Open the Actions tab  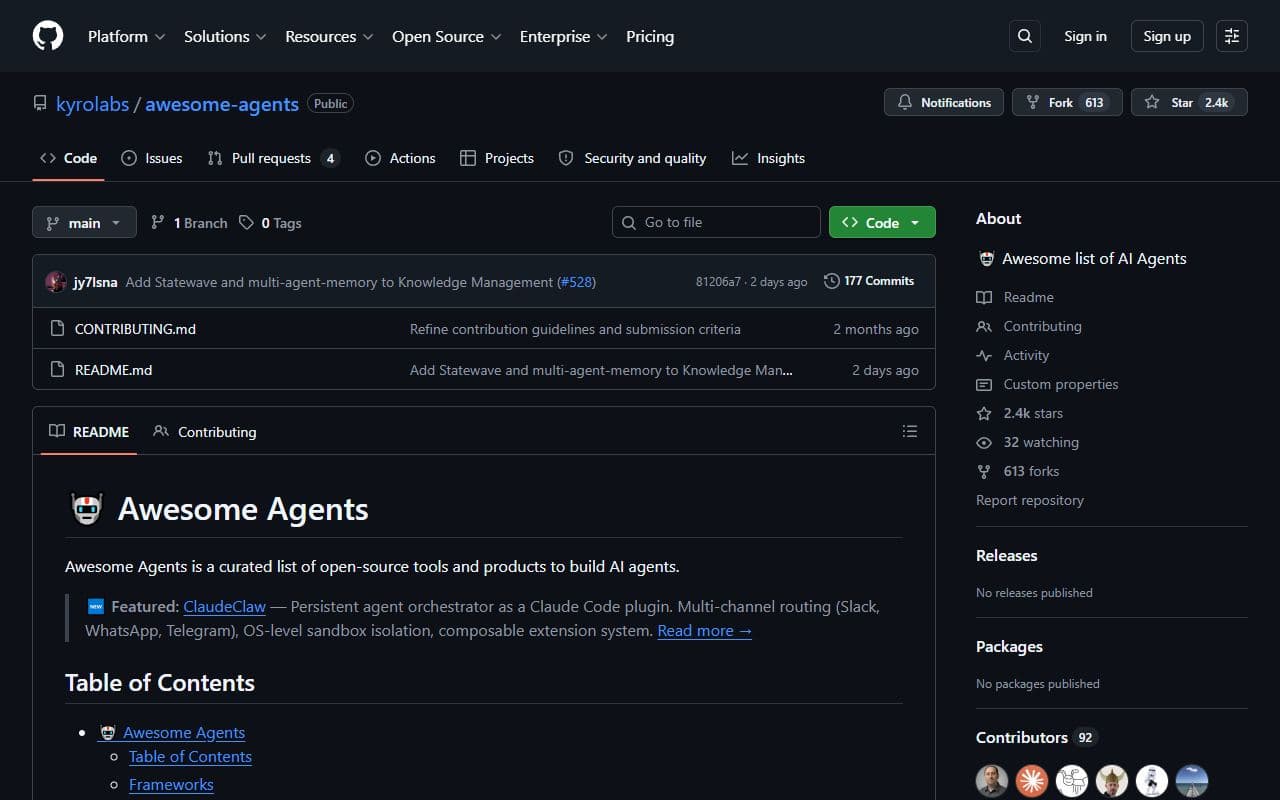400,158
